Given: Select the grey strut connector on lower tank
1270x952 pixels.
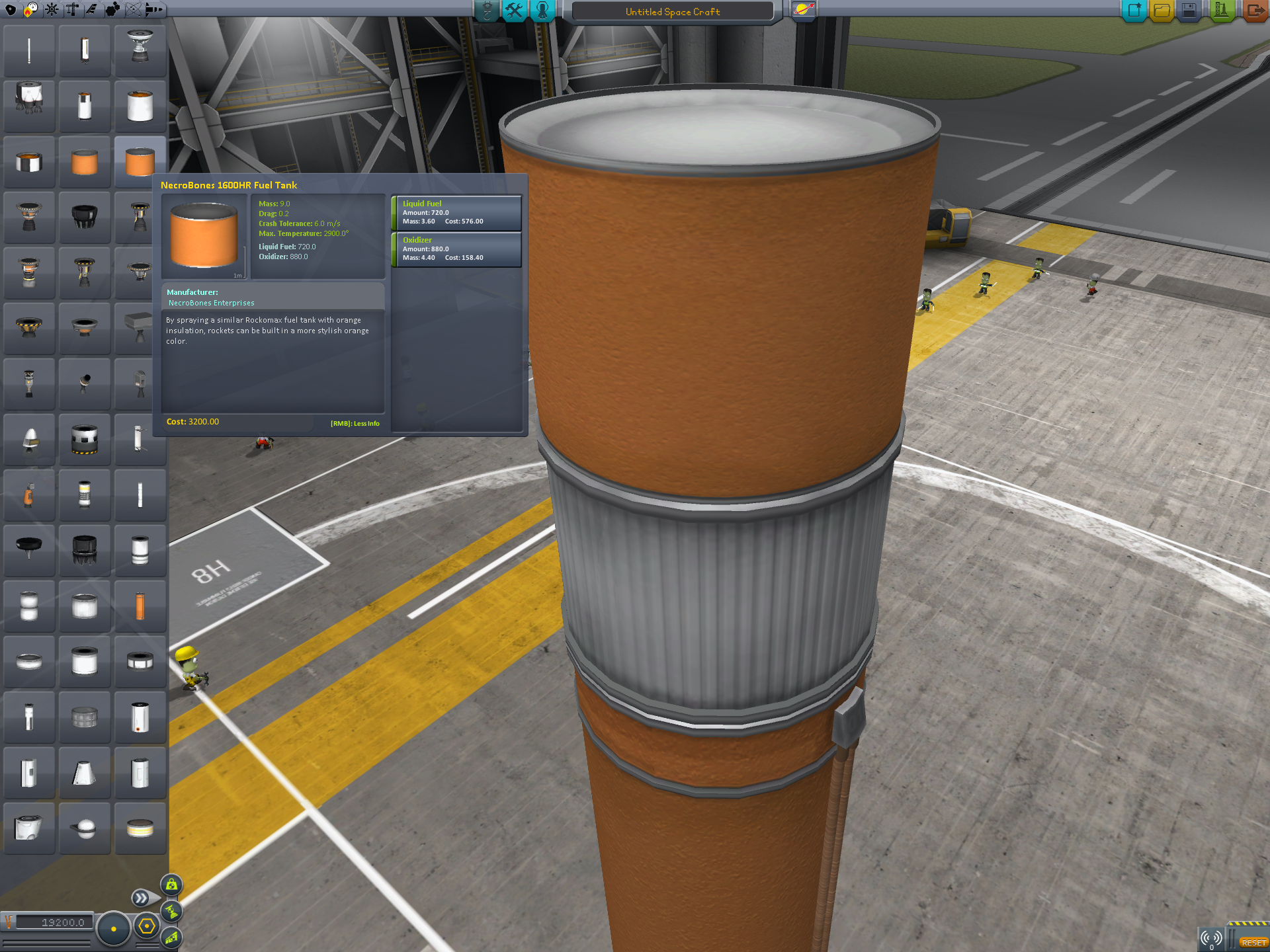Looking at the screenshot, I should coord(849,719).
